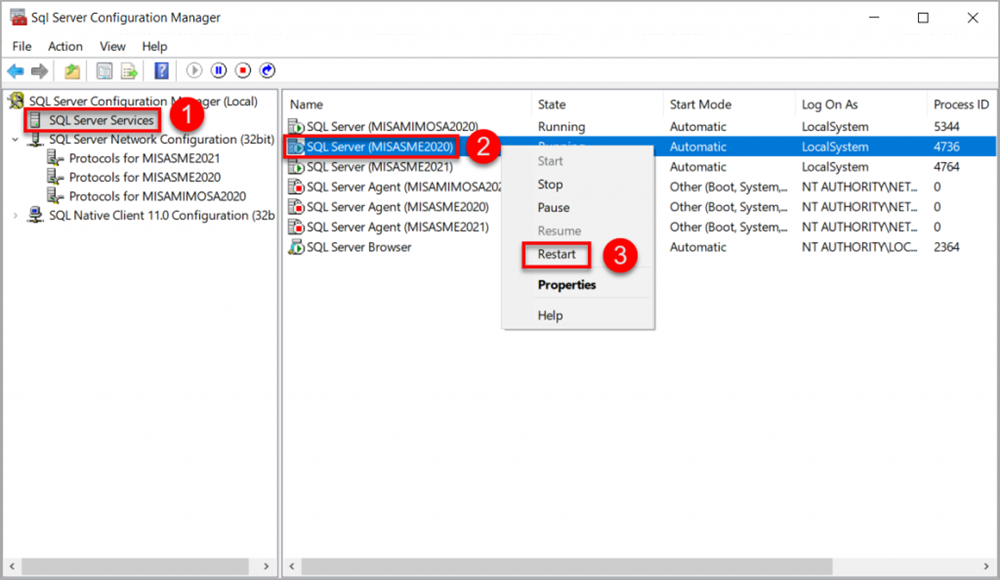Click the SQL Server Browser service icon
1000x580 pixels.
coord(296,247)
